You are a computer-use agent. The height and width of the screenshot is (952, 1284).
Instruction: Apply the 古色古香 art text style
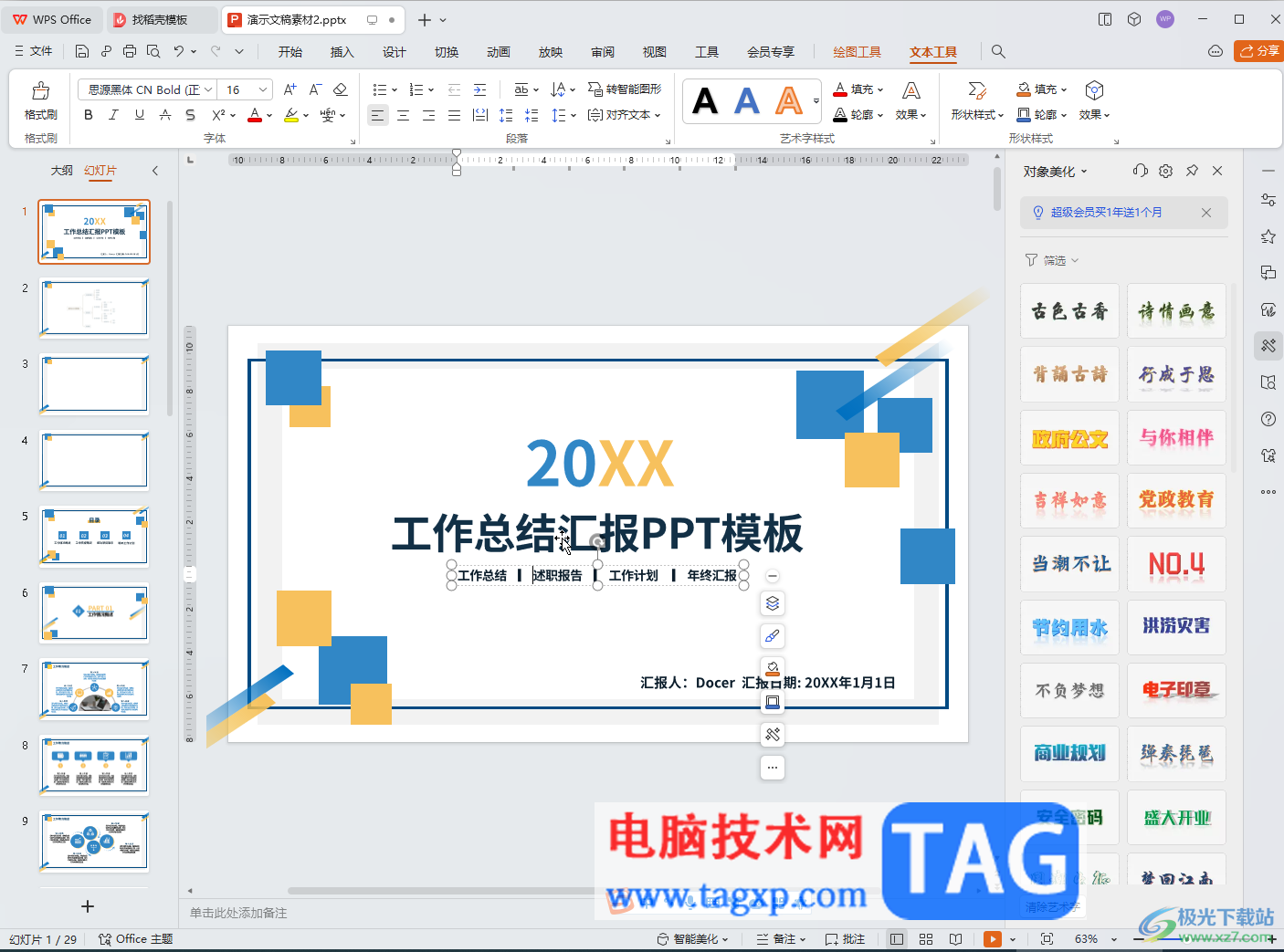[1069, 311]
